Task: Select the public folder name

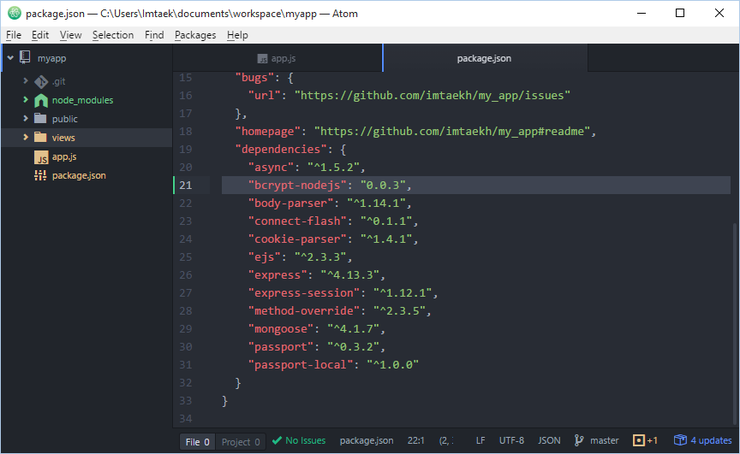Action: 65,119
